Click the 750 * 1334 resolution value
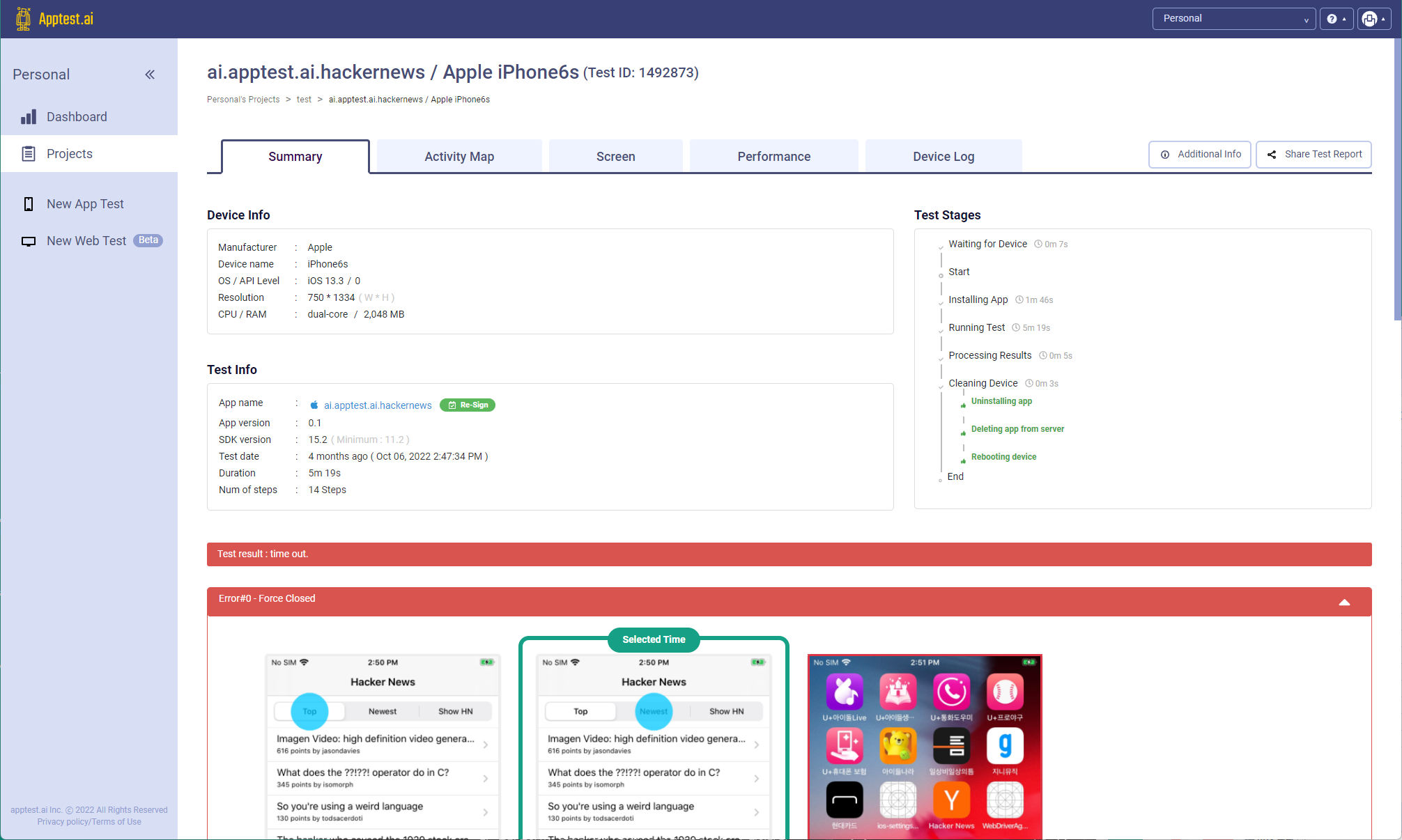The width and height of the screenshot is (1402, 840). coord(331,297)
